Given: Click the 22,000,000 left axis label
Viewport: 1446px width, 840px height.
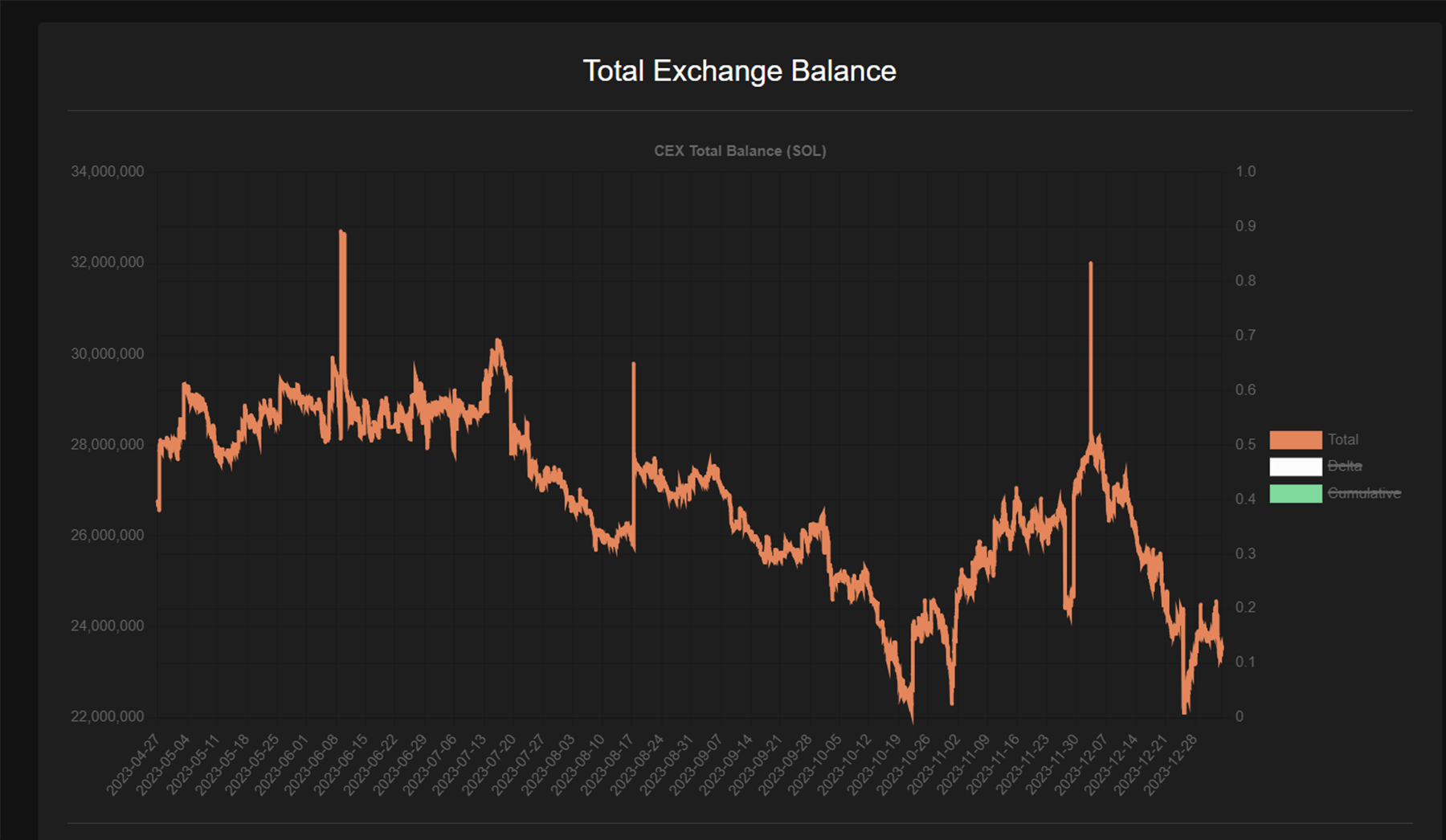Looking at the screenshot, I should coord(108,716).
